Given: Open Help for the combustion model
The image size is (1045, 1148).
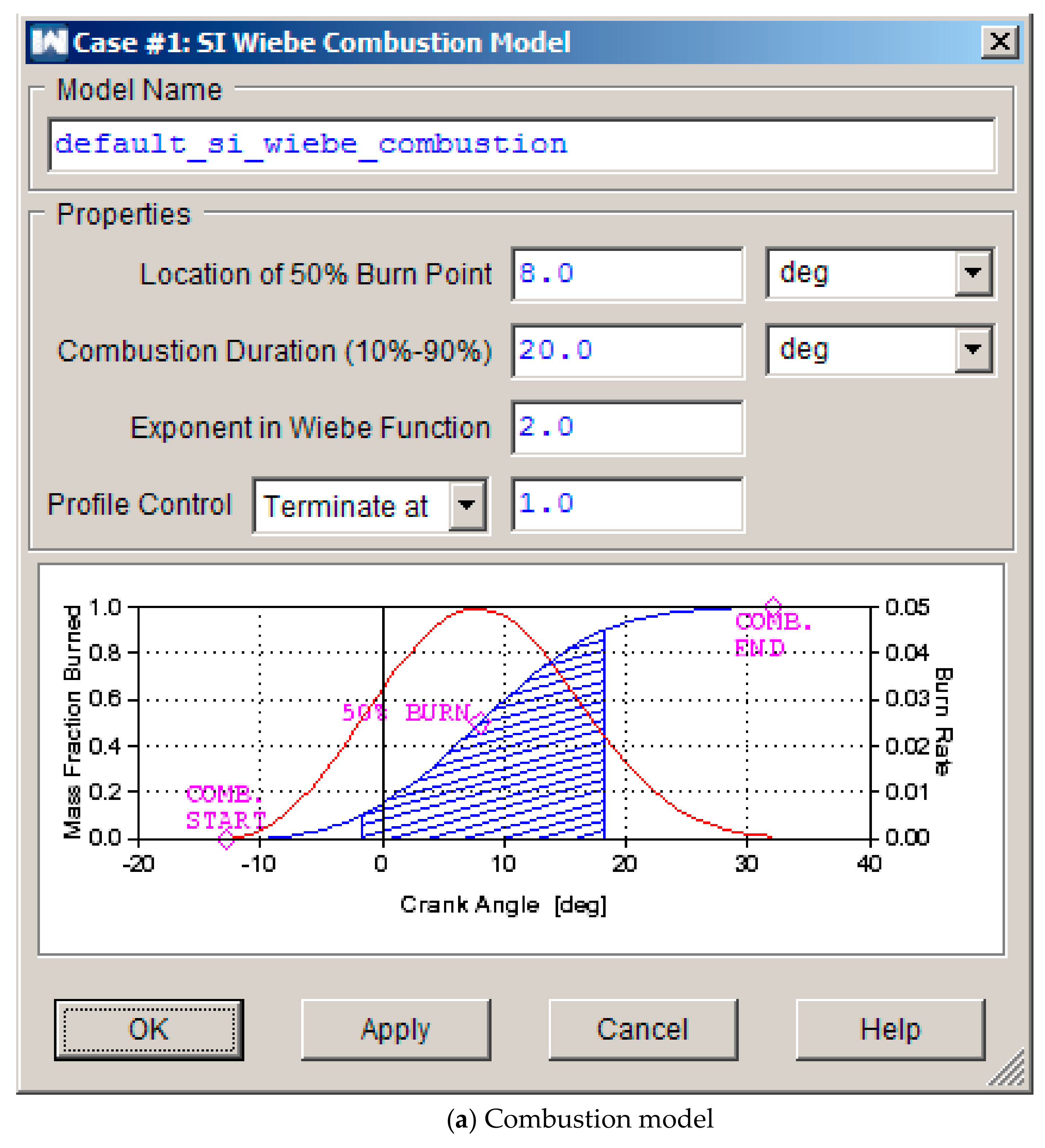Looking at the screenshot, I should click(890, 1030).
